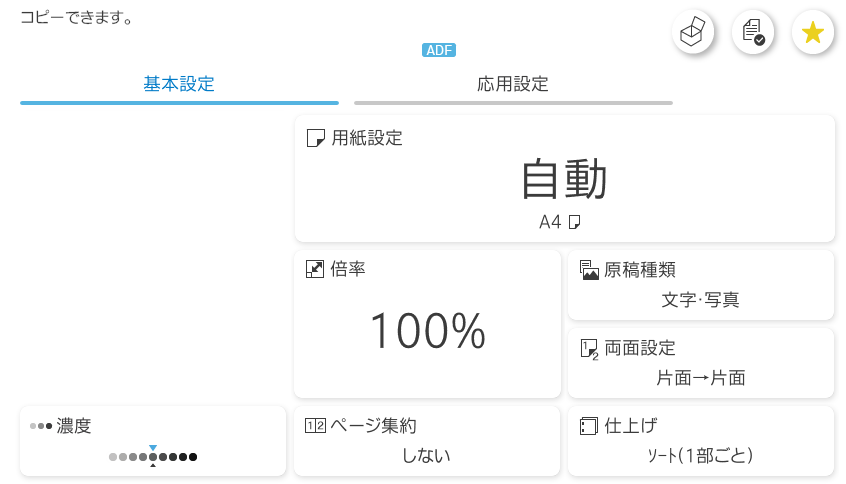Tap the finishing icon beside 仕上げ
846x484 pixels.
(589, 426)
